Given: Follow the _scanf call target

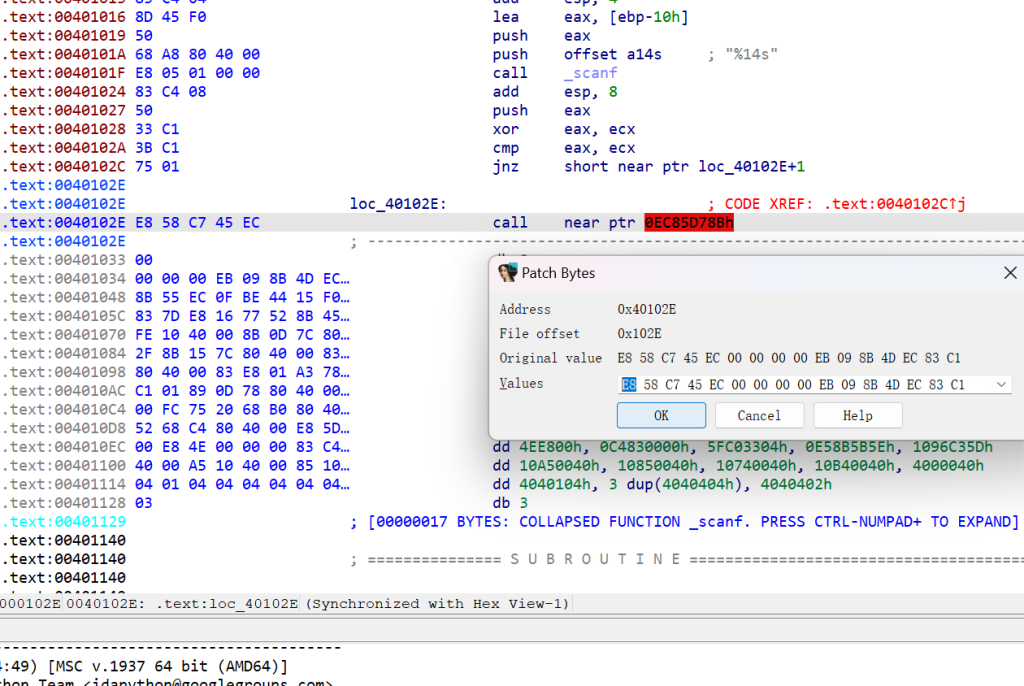Looking at the screenshot, I should tap(590, 73).
